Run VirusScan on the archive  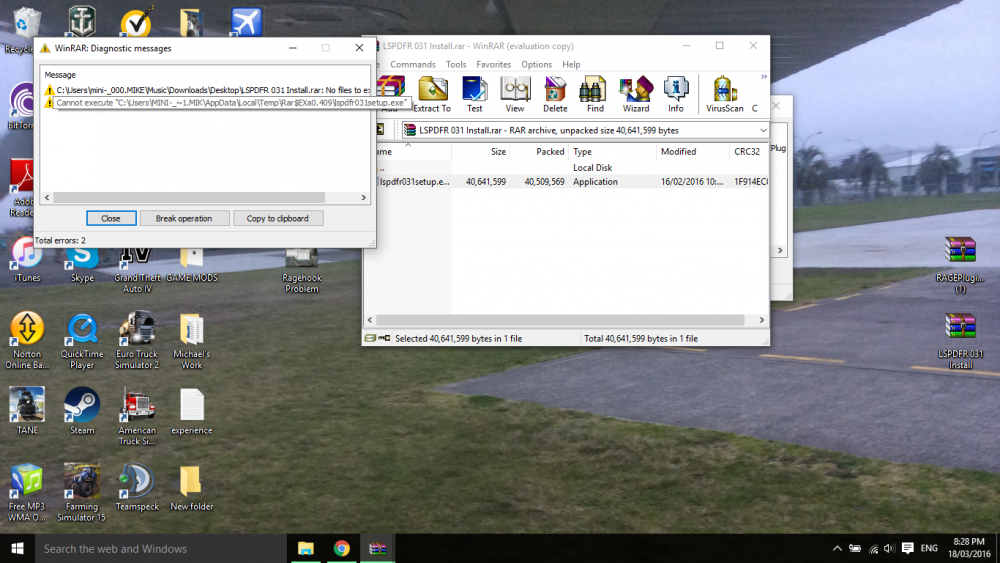coord(724,94)
